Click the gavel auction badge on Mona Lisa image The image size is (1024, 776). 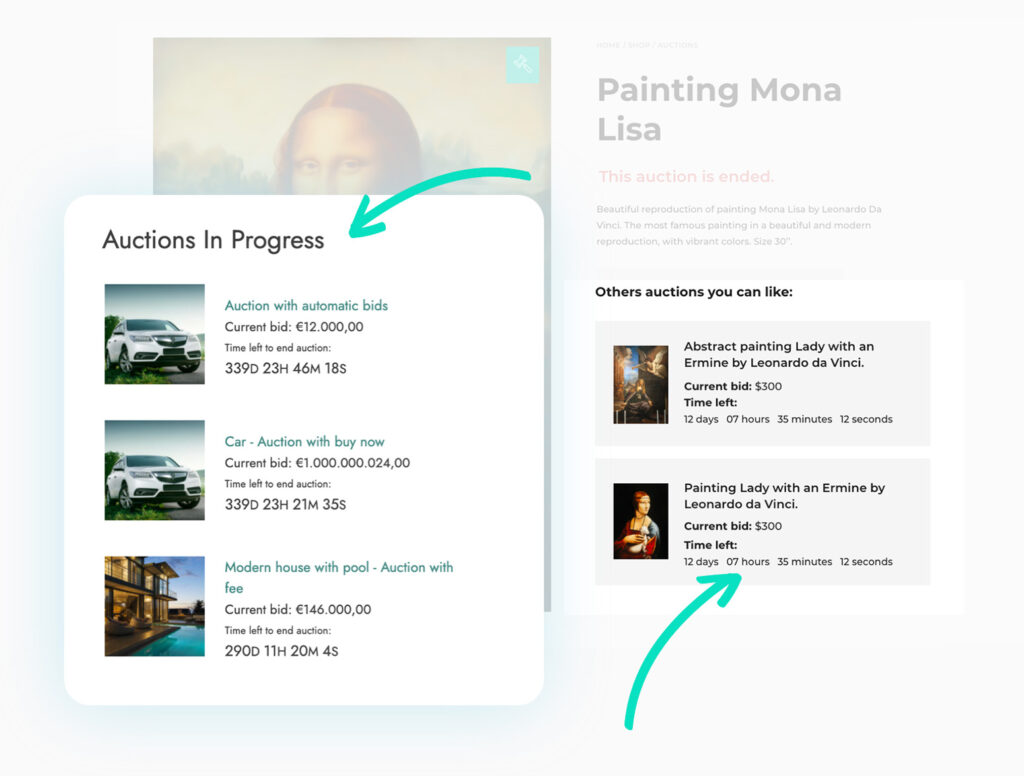[x=522, y=64]
